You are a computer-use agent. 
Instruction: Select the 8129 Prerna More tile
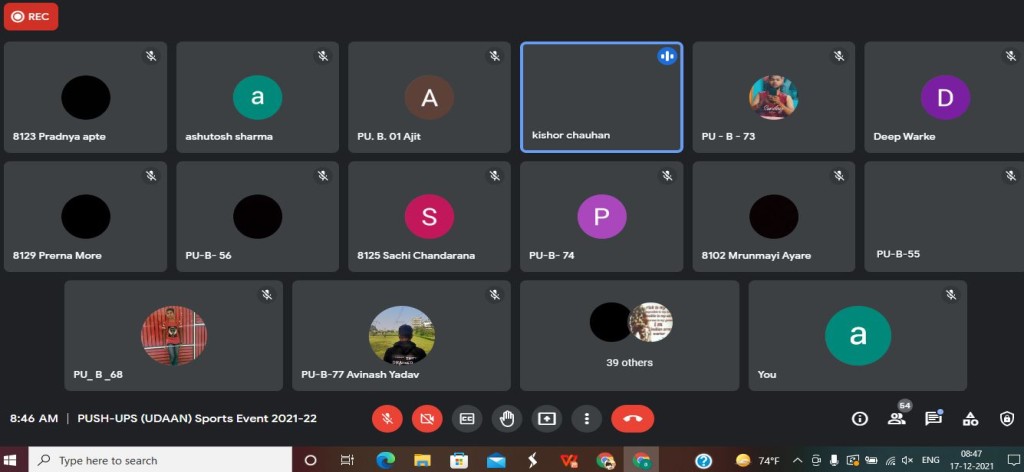click(86, 217)
